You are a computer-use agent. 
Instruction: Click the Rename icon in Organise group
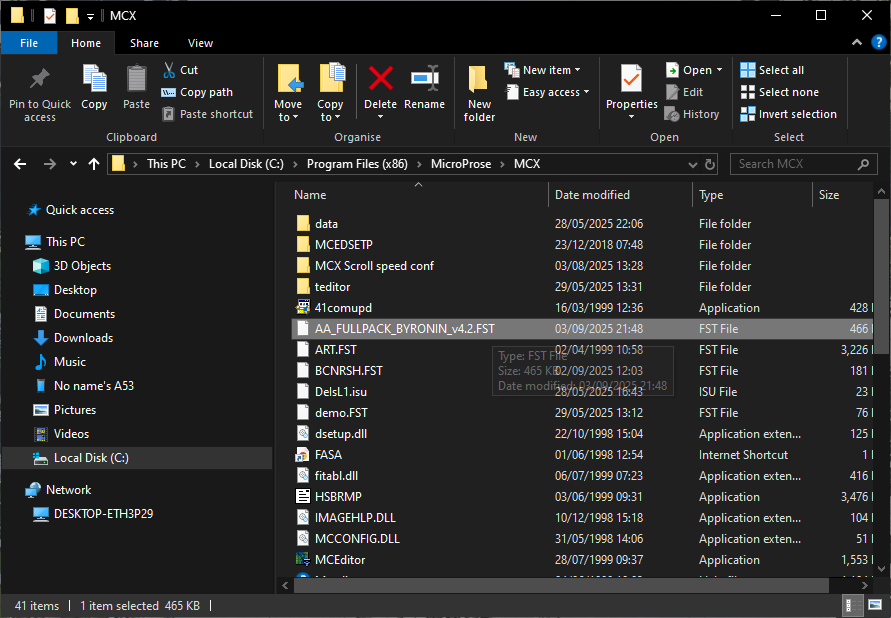coord(424,80)
